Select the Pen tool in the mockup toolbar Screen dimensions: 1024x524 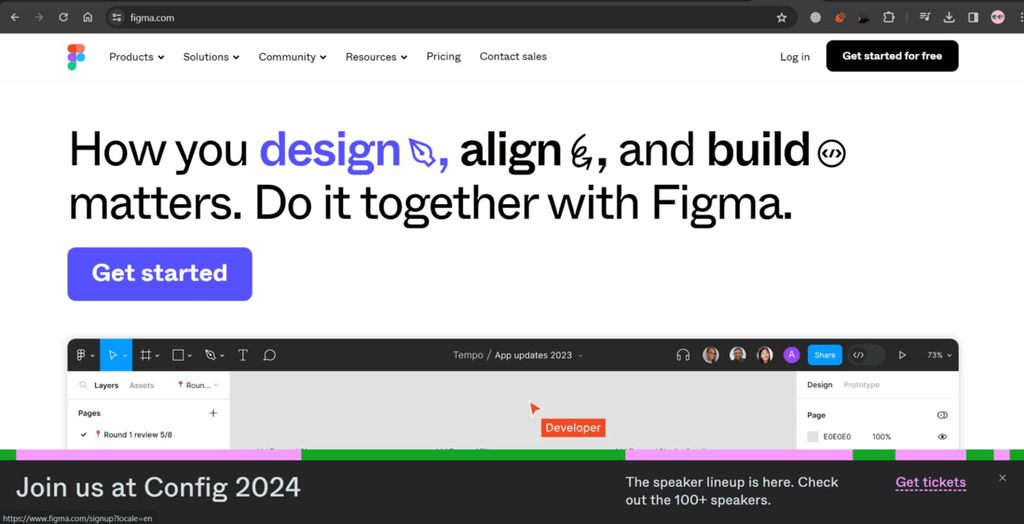point(210,355)
